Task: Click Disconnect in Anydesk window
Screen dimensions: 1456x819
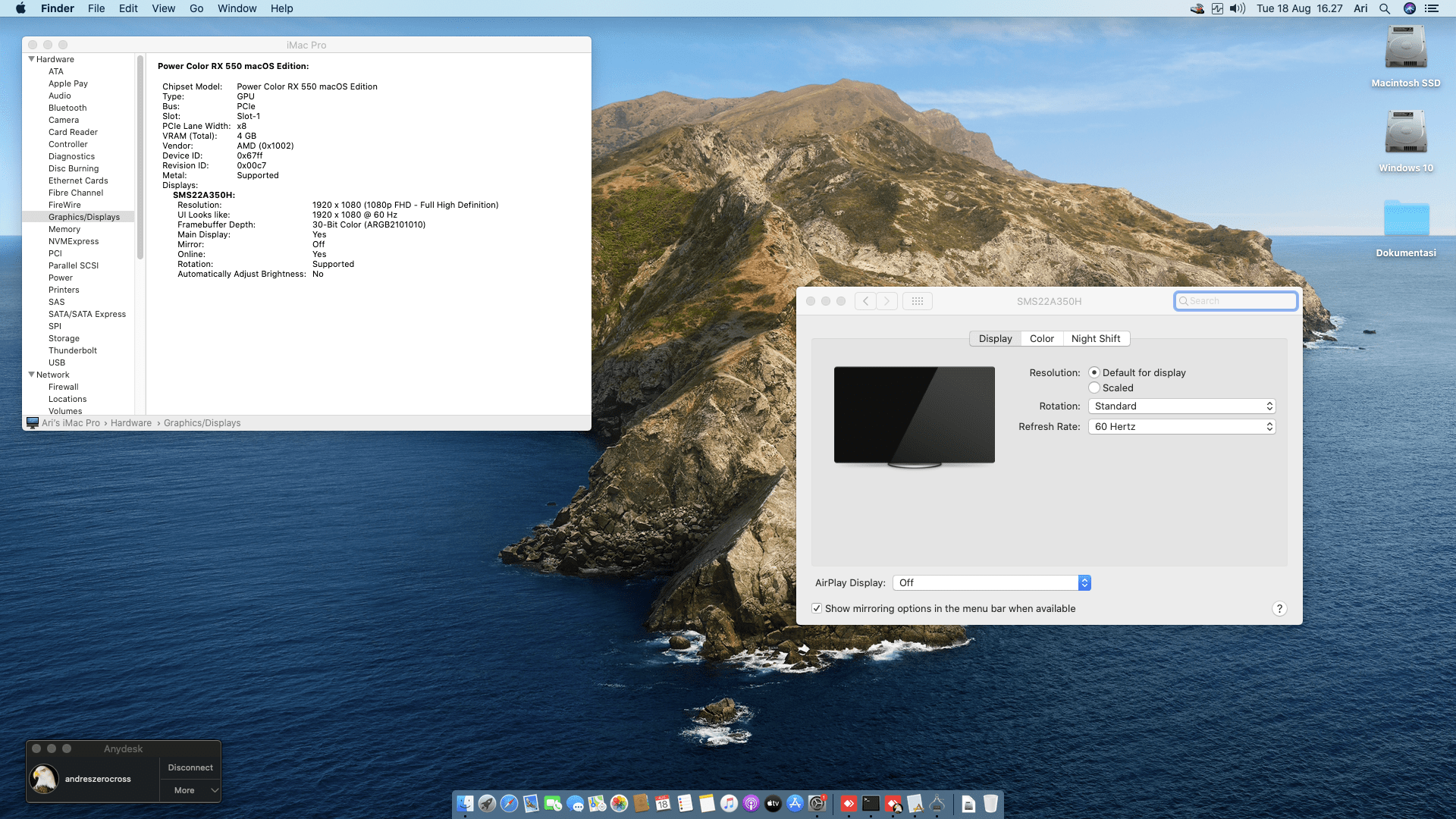Action: (190, 767)
